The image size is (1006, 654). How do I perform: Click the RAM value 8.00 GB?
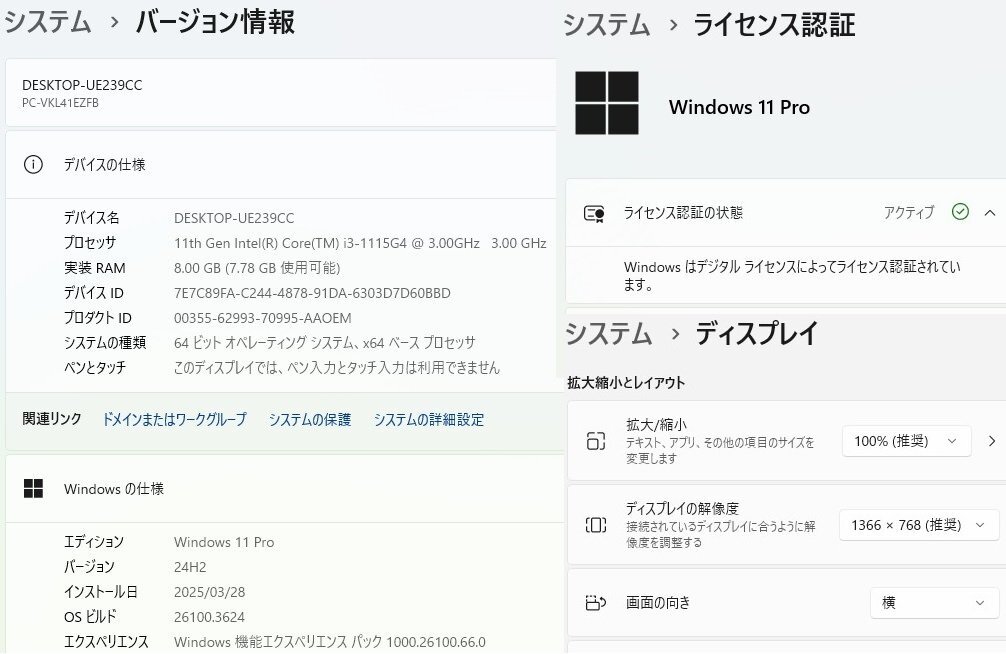(257, 268)
